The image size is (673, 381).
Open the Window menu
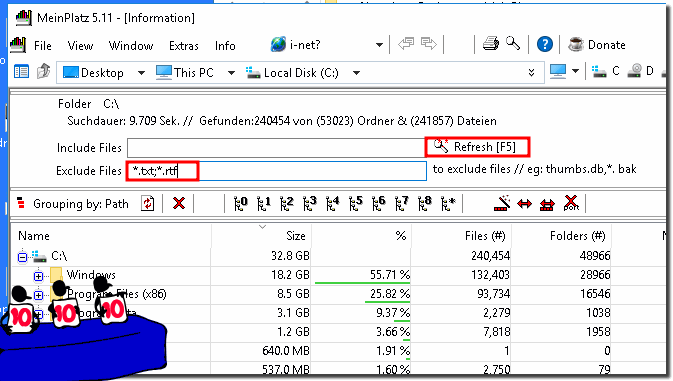pos(131,45)
